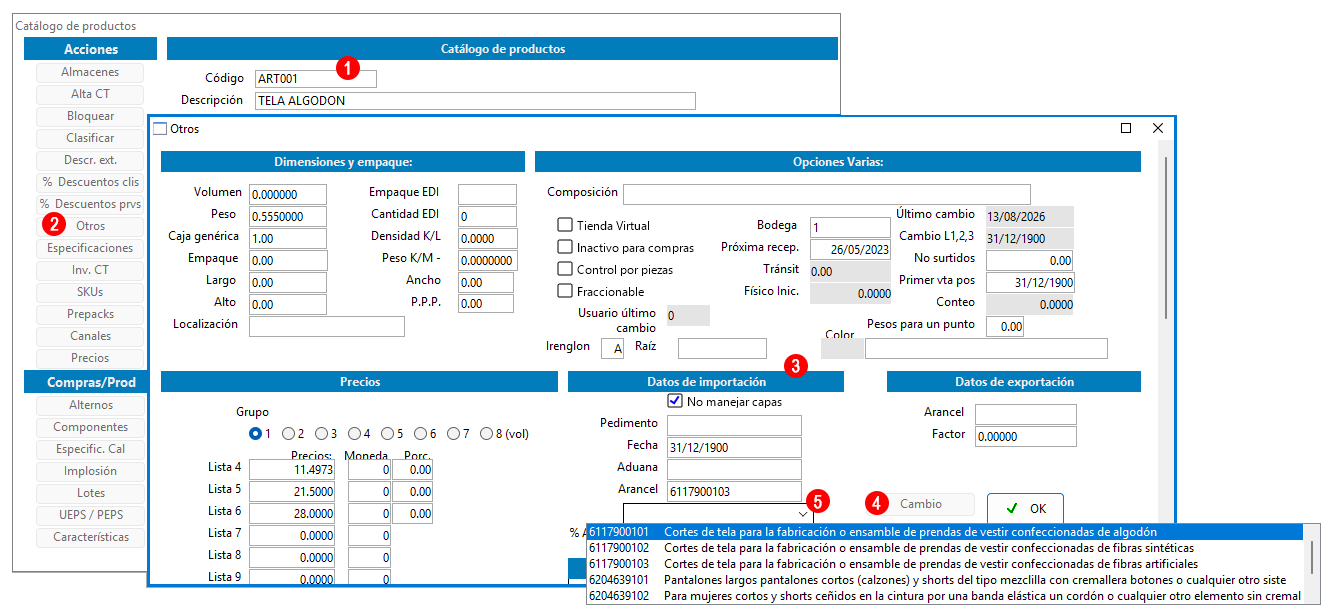The image size is (1339, 616).
Task: Expand the Arancel dropdown arrow
Action: (x=803, y=512)
